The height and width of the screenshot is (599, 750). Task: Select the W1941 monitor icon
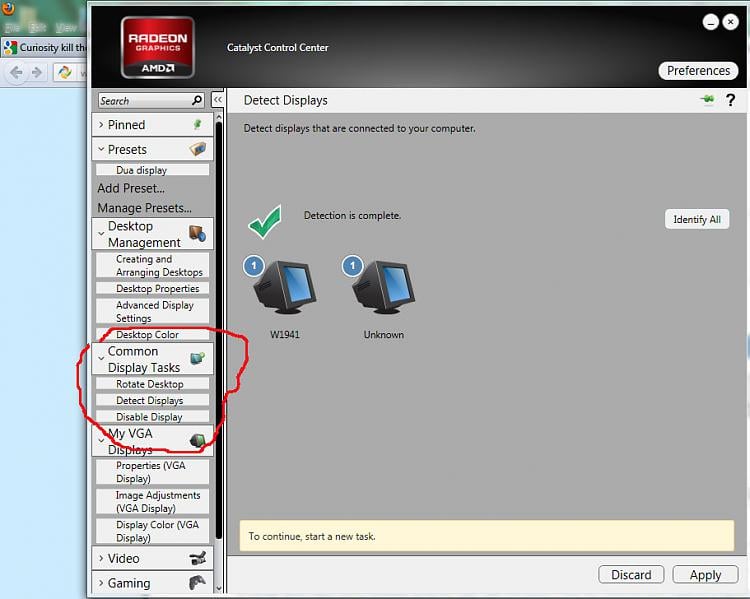tap(285, 287)
